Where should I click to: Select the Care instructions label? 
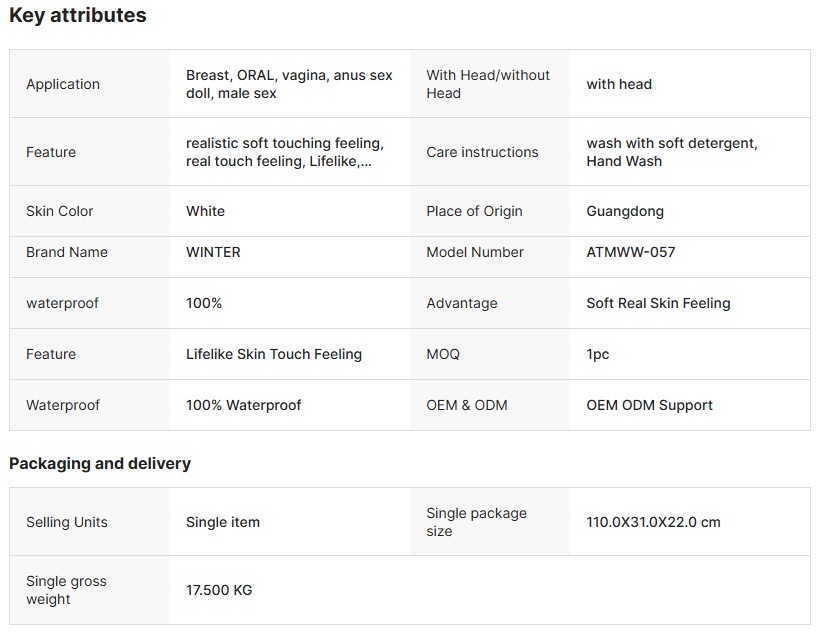pos(482,152)
